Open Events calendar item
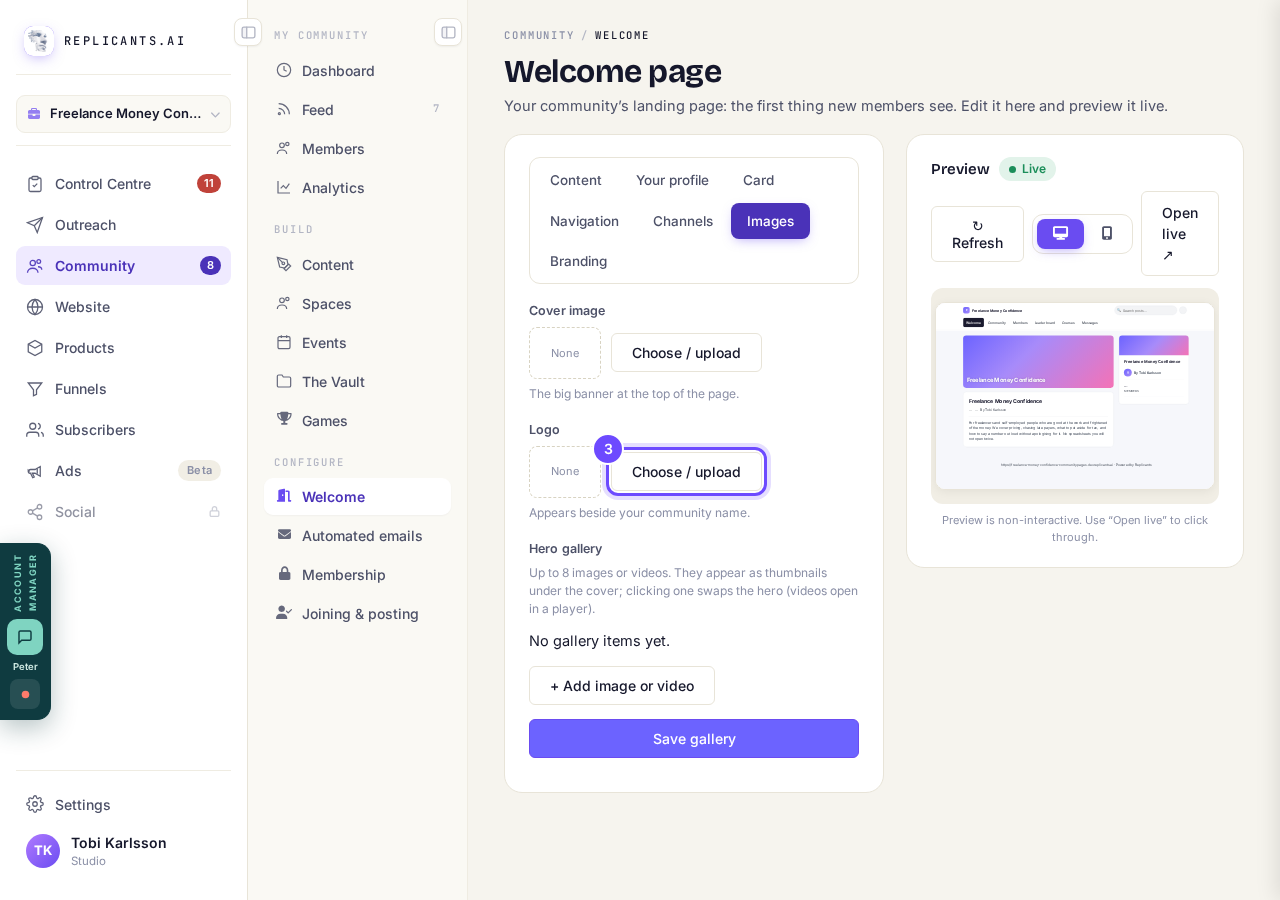This screenshot has width=1280, height=900. pyautogui.click(x=357, y=343)
